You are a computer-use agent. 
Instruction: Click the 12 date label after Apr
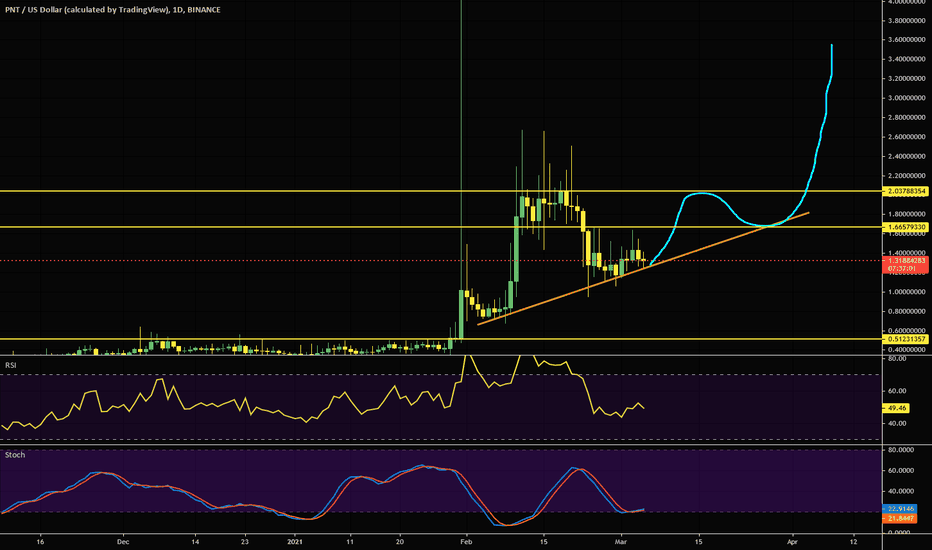pos(854,542)
